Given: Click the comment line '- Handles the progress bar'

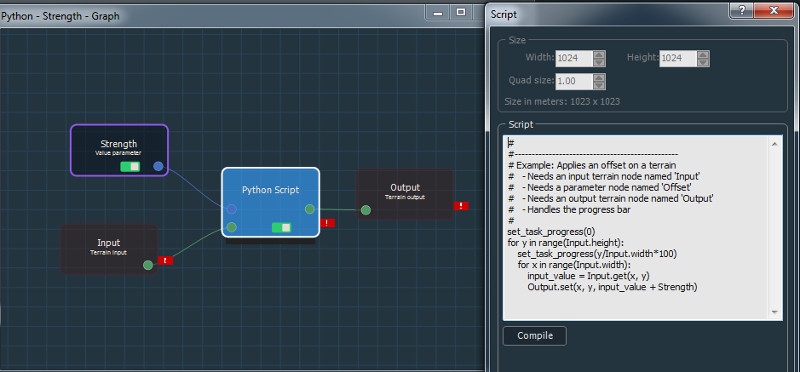Looking at the screenshot, I should click(x=576, y=209).
